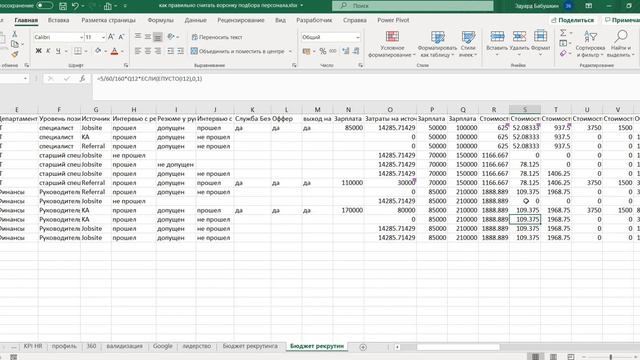Open Стили ячеек gallery
Image resolution: width=640 pixels, height=360 pixels.
tap(468, 44)
